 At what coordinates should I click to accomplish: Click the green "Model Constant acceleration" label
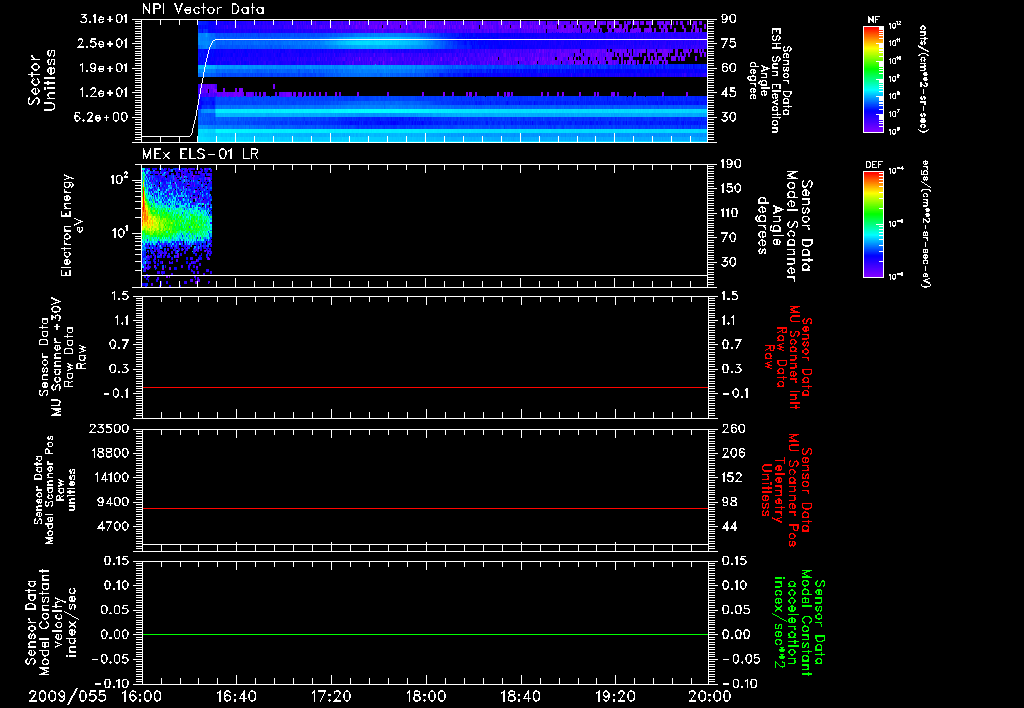click(x=799, y=622)
